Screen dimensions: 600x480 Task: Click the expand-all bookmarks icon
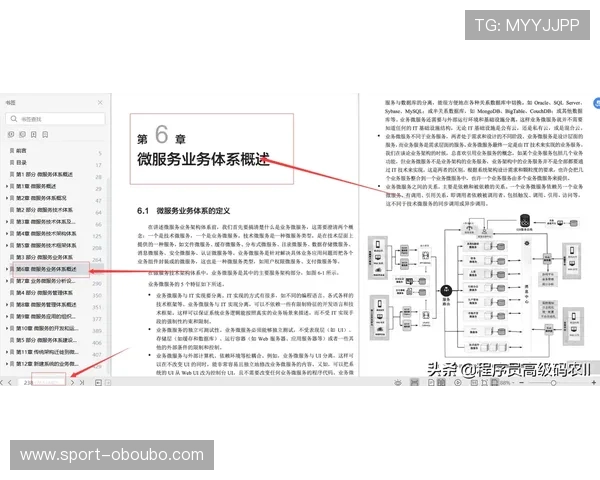[x=11, y=134]
